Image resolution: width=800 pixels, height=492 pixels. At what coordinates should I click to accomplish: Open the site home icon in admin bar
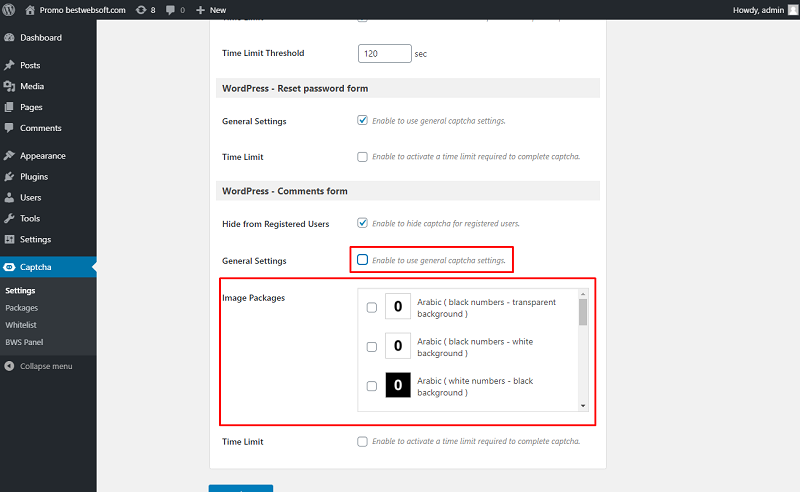click(30, 10)
